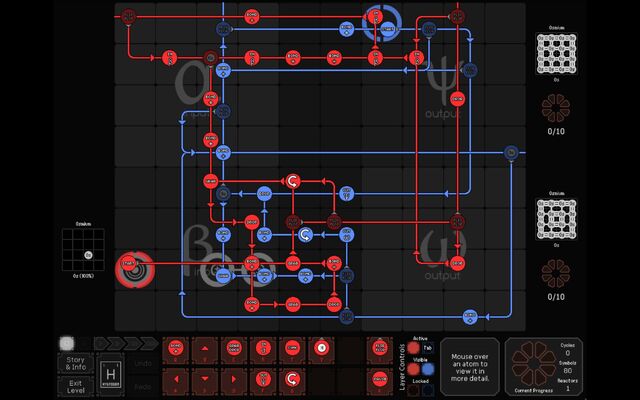
Task: Pick the Fuse target palette tile
Action: click(x=322, y=350)
